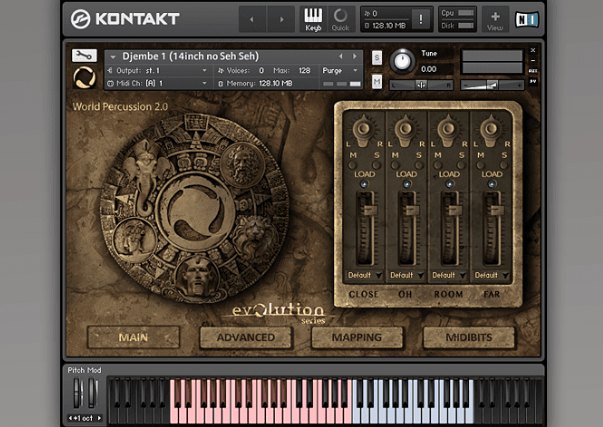
Task: Shift keyboard octave up arrow
Action: [x=99, y=418]
